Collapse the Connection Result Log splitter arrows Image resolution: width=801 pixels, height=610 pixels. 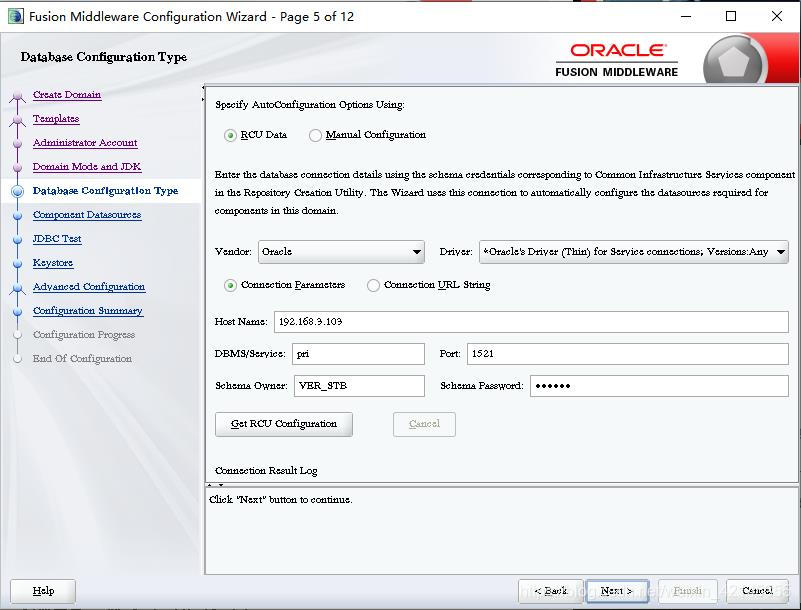[215, 485]
